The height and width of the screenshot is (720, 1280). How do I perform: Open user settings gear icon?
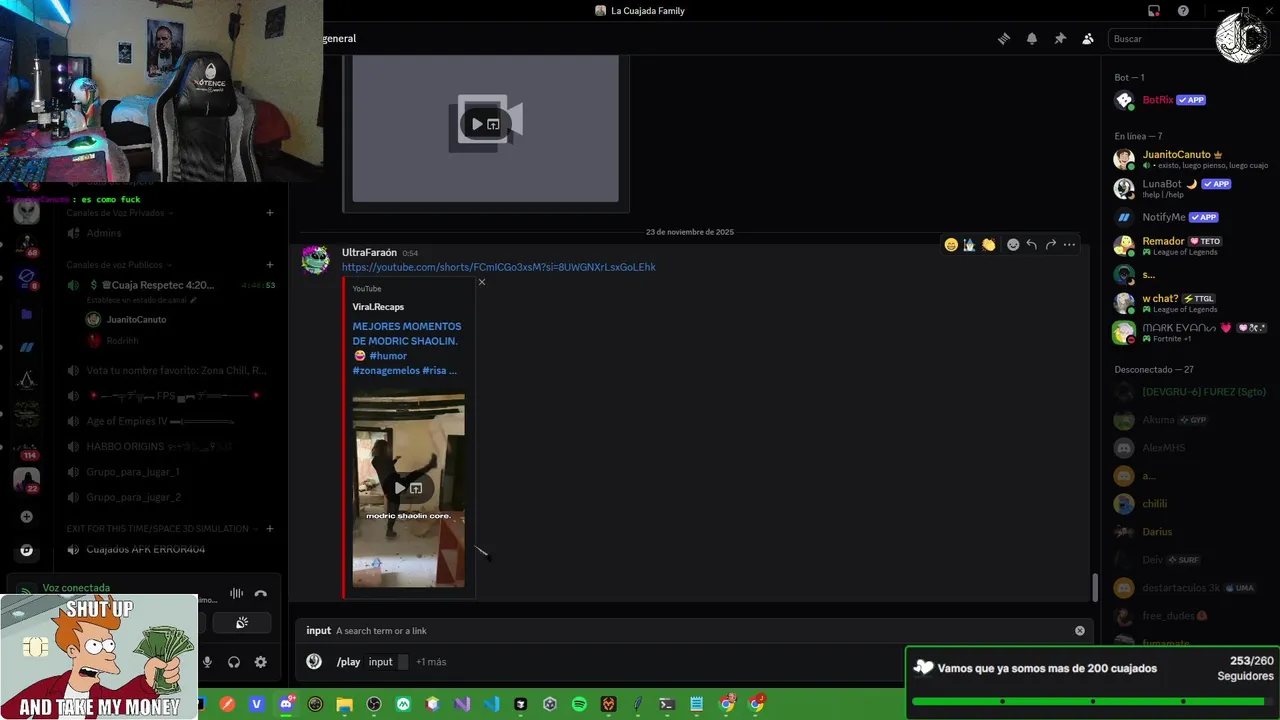click(x=261, y=662)
